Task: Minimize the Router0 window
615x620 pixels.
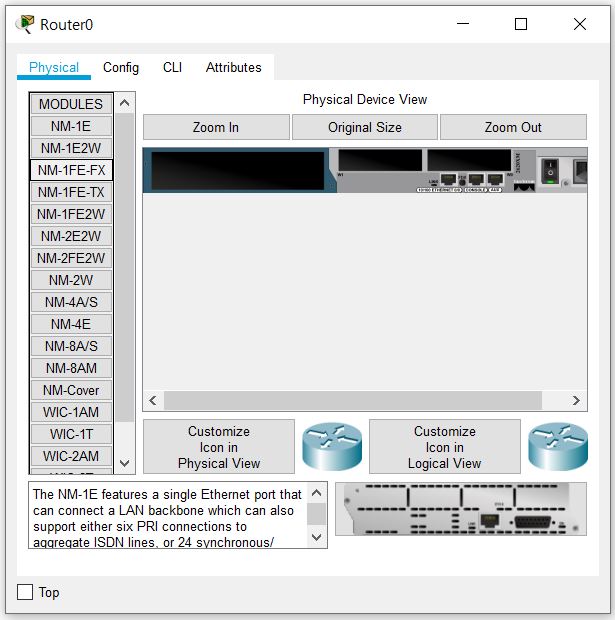Action: (x=463, y=24)
